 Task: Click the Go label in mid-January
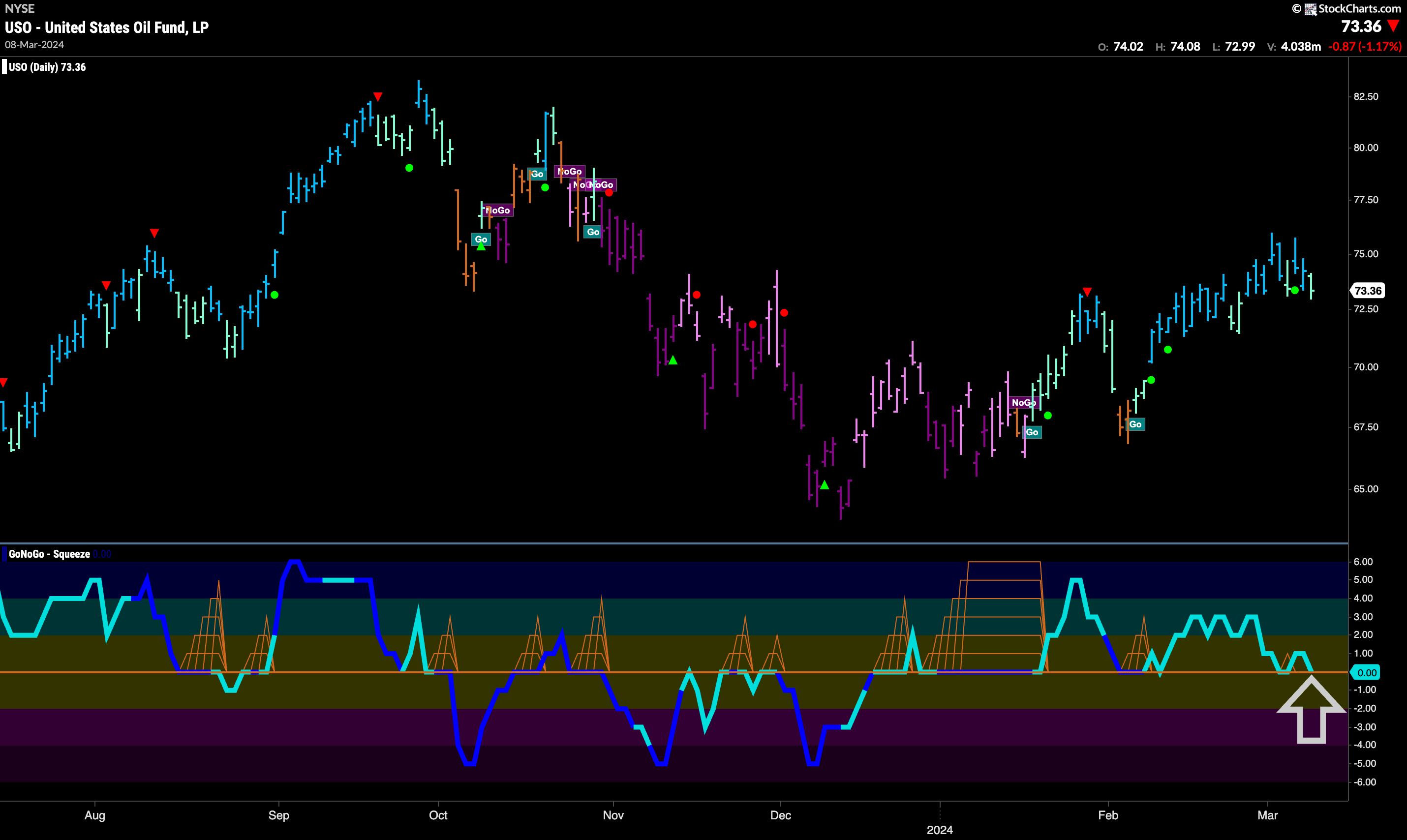(1032, 432)
